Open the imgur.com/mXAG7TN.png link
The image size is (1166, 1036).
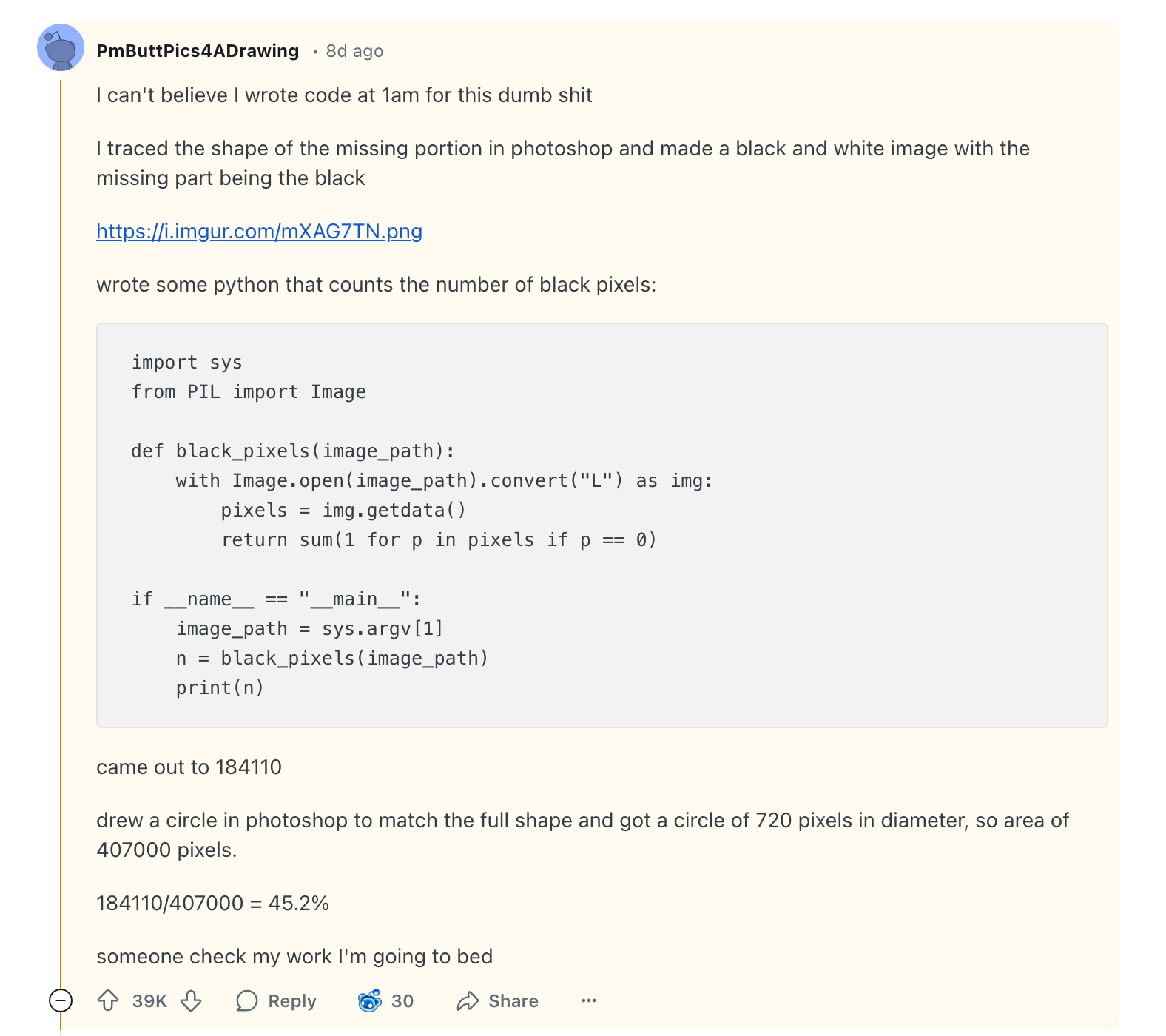click(258, 232)
